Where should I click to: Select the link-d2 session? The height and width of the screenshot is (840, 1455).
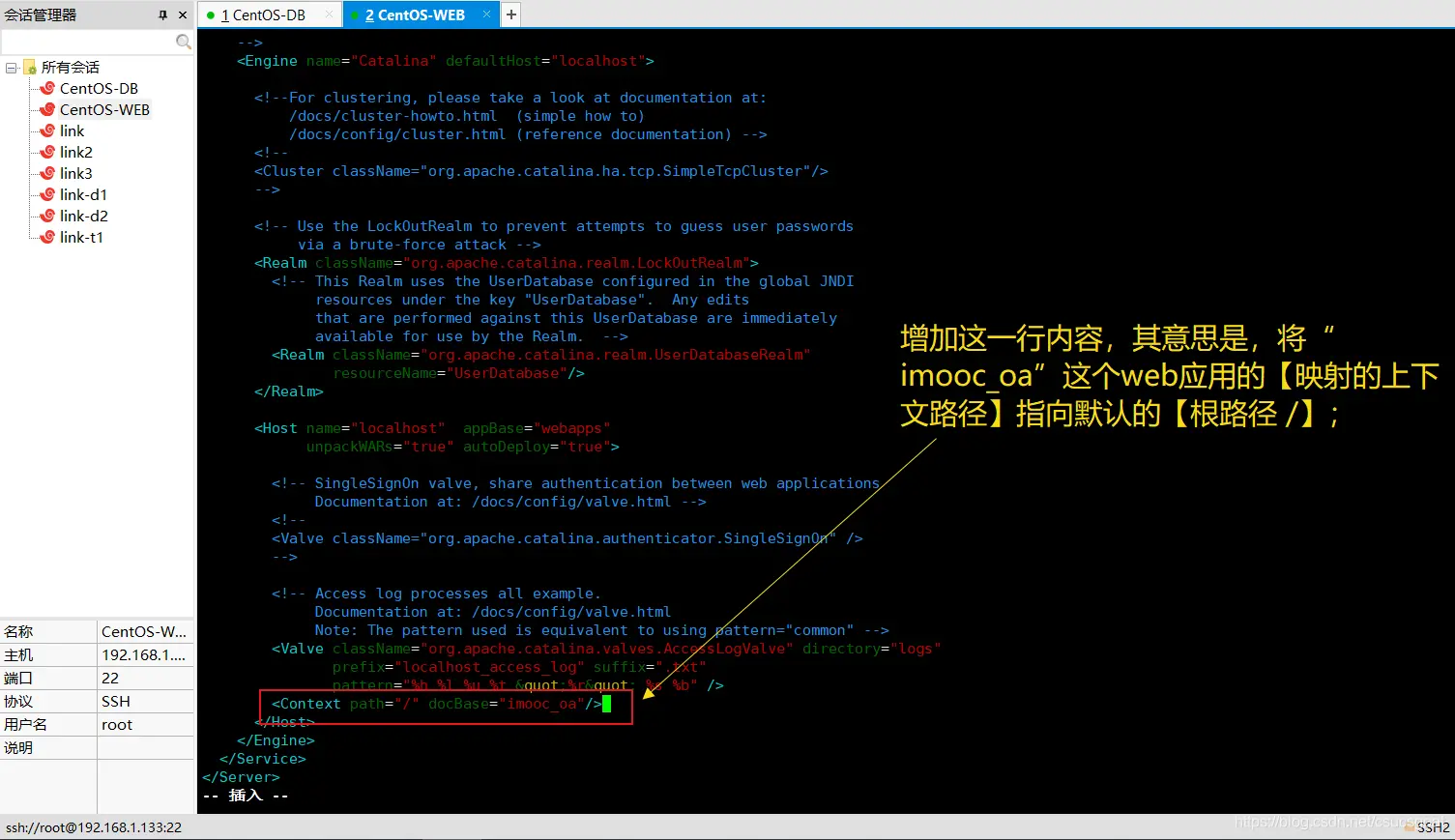coord(84,217)
